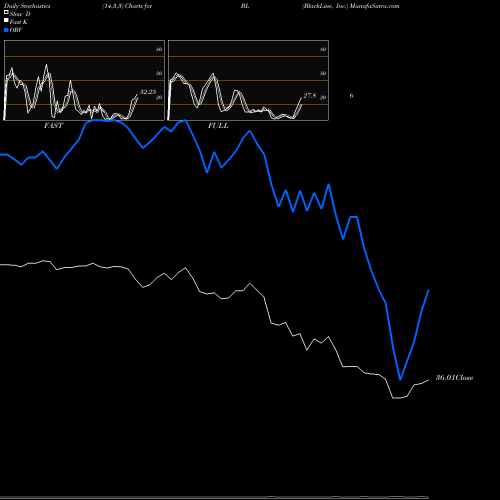Click the 32.25 value in the FAST chart
The width and height of the screenshot is (500, 500).
[x=148, y=92]
